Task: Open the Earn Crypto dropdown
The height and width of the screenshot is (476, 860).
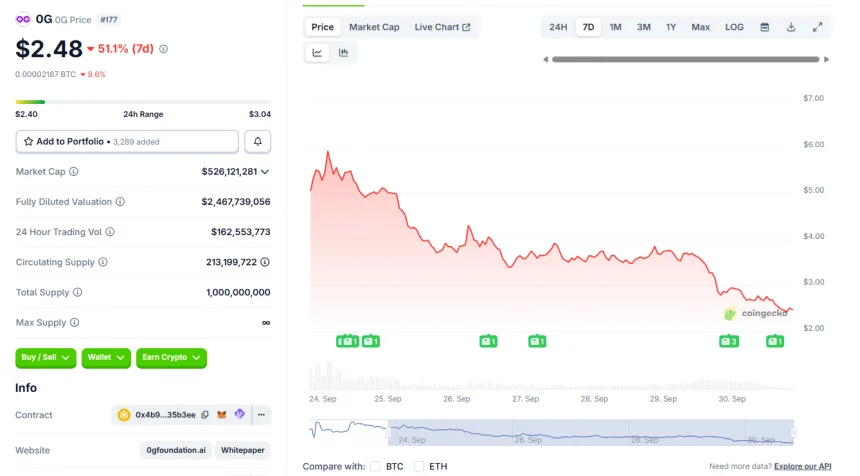Action: pyautogui.click(x=171, y=357)
